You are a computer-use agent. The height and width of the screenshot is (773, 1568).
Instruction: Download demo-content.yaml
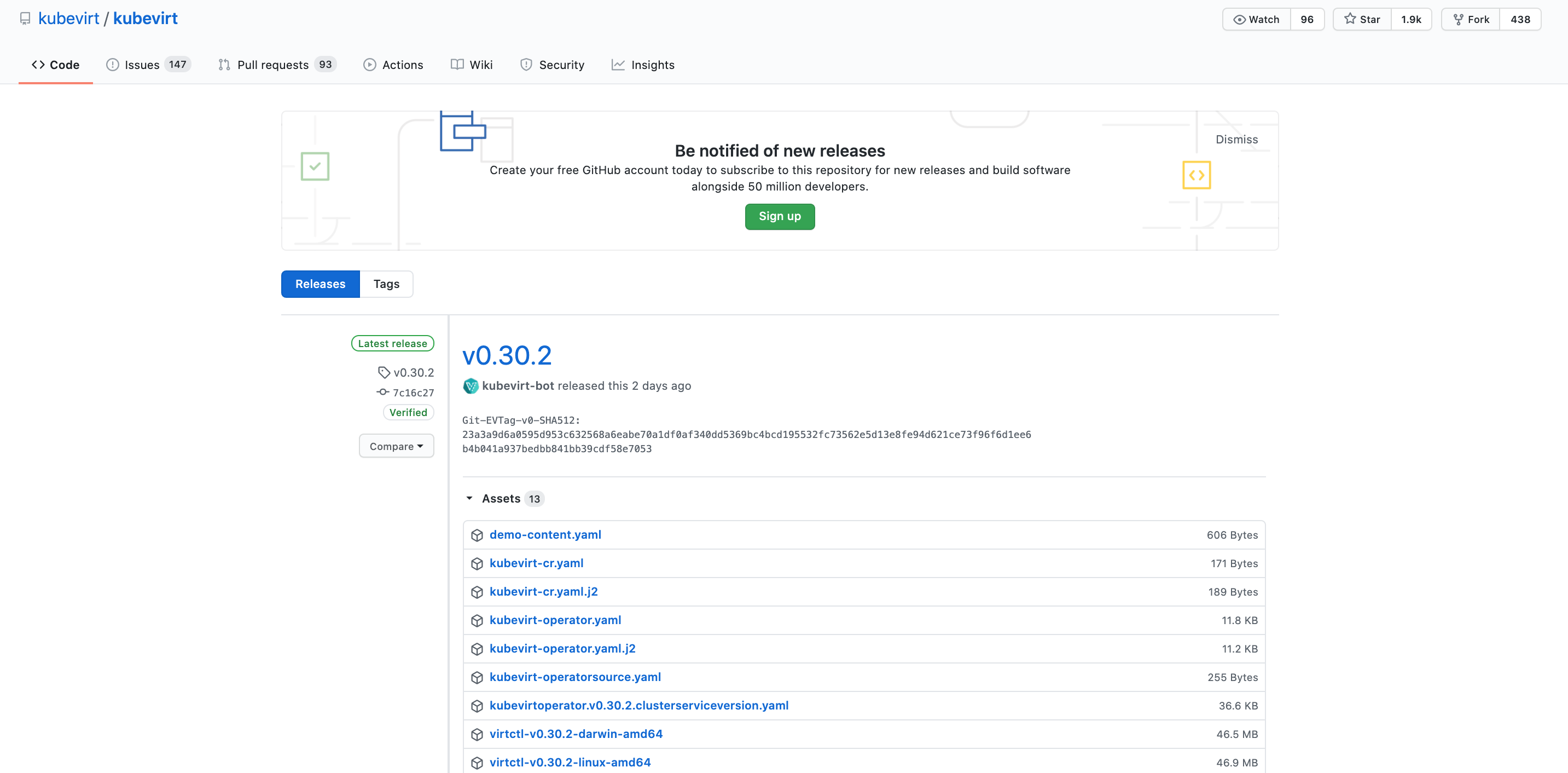[545, 535]
